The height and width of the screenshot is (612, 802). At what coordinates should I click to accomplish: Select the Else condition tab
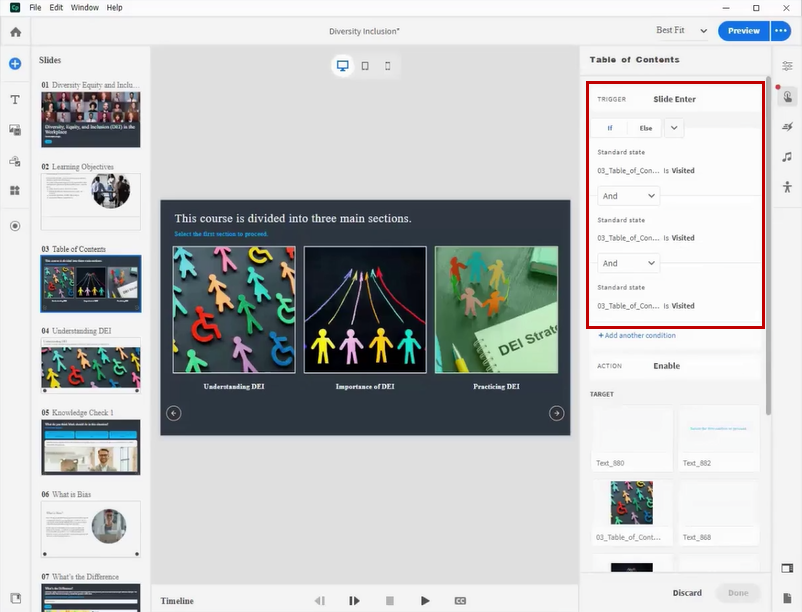645,128
